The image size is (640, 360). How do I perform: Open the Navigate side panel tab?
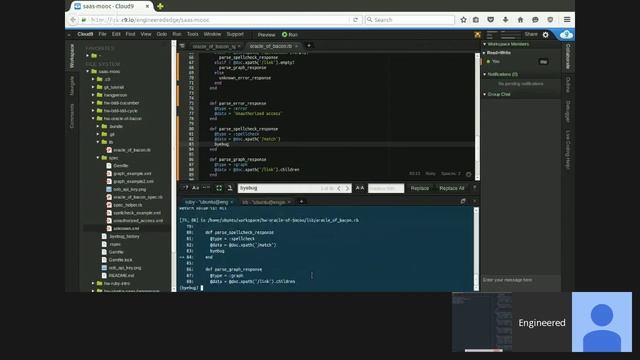[x=72, y=86]
